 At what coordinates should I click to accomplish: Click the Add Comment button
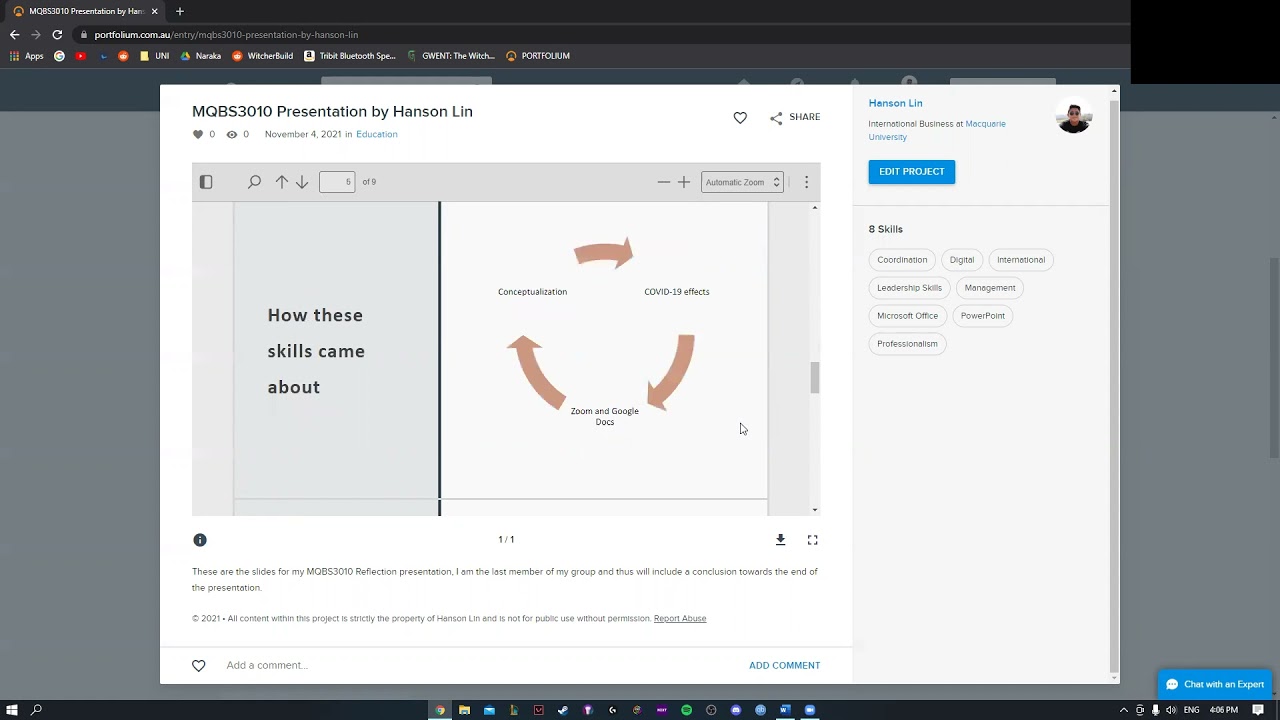[785, 666]
